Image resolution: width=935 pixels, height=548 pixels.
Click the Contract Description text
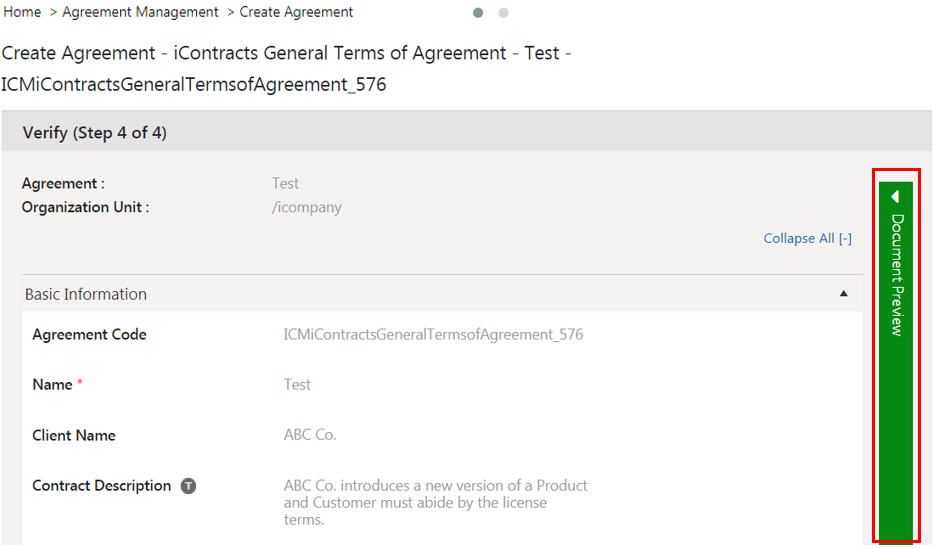click(435, 502)
